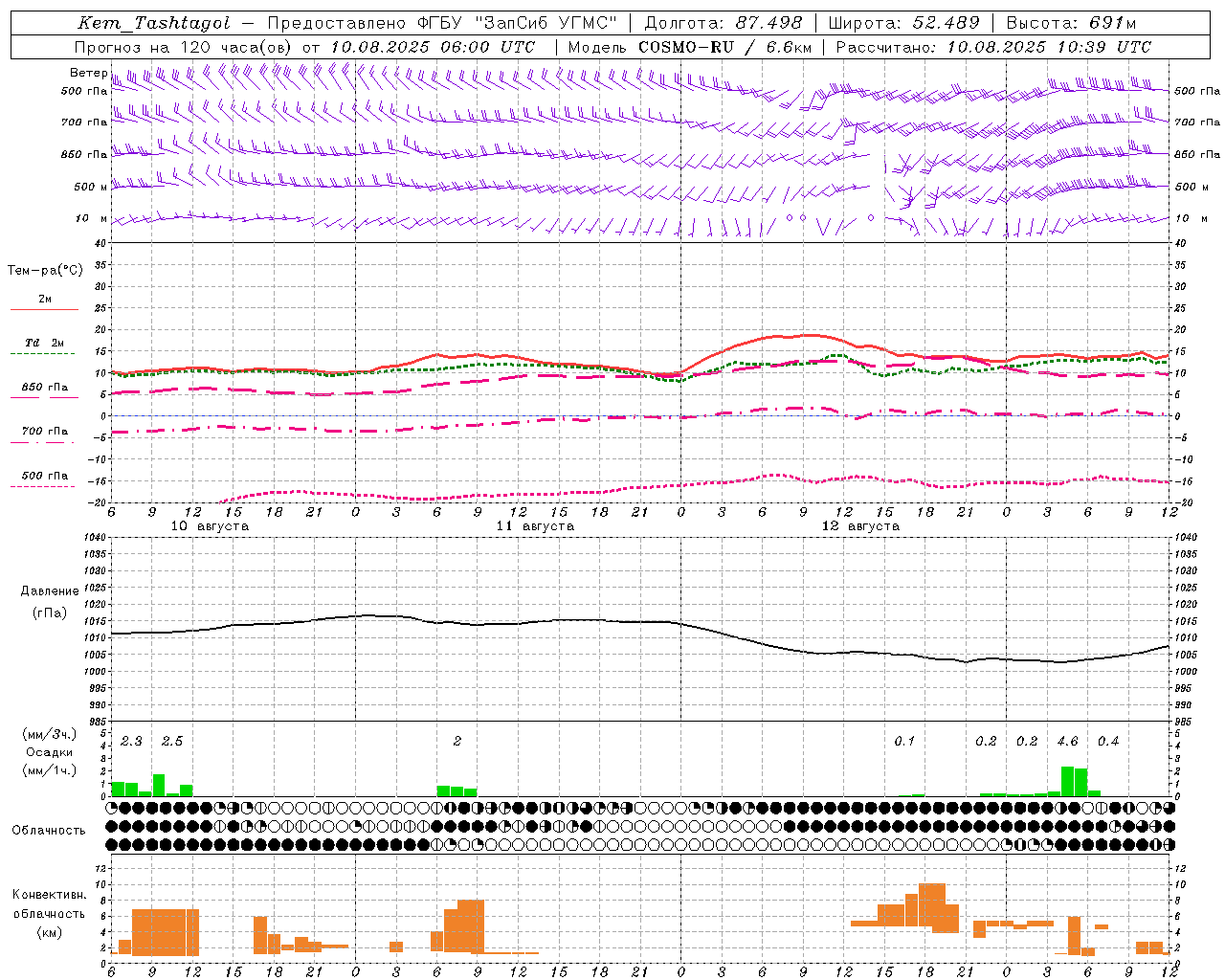
Task: Click the 500 м wind level label on left
Action: tap(91, 187)
